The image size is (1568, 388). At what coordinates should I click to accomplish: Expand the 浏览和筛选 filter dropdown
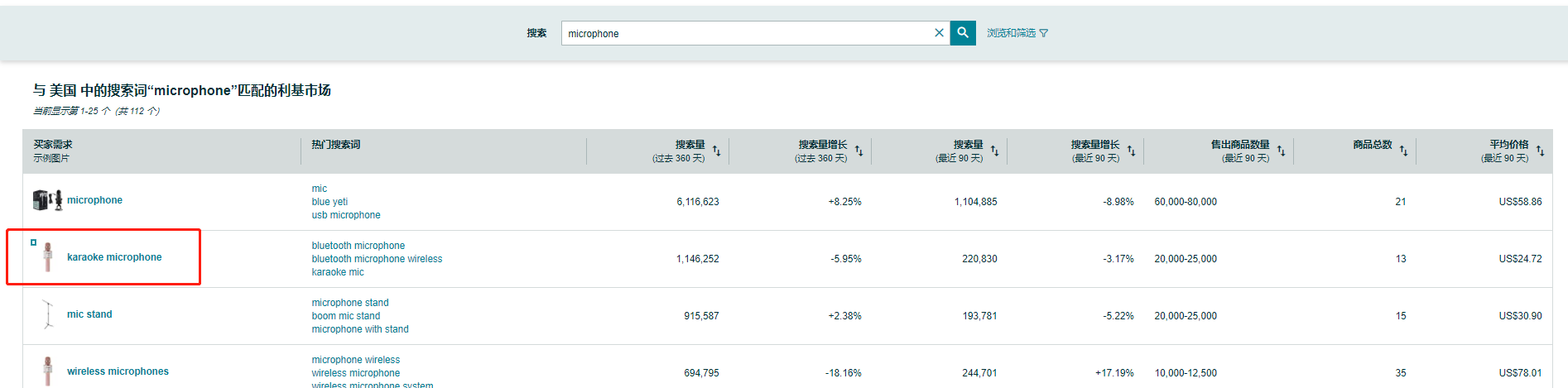(x=1017, y=33)
